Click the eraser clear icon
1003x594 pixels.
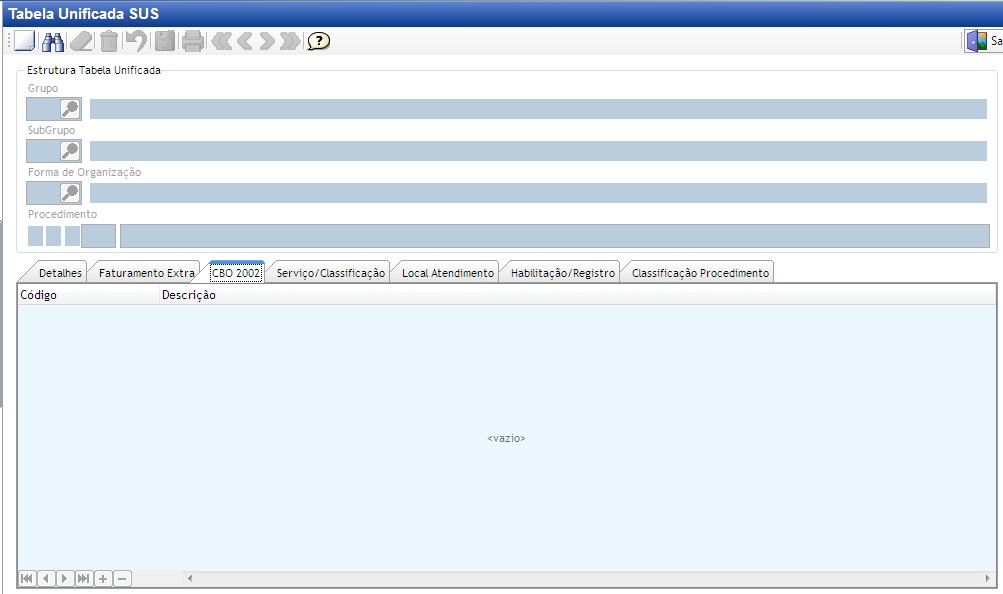coord(81,42)
